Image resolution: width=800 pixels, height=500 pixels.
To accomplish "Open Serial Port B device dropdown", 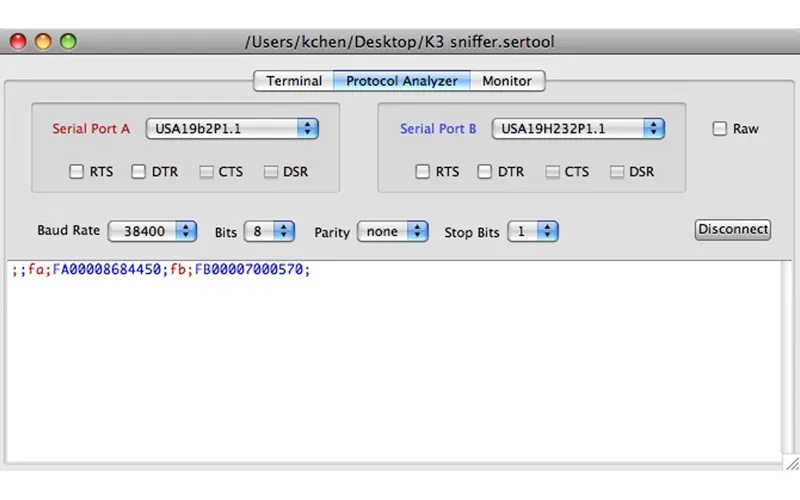I will [579, 129].
